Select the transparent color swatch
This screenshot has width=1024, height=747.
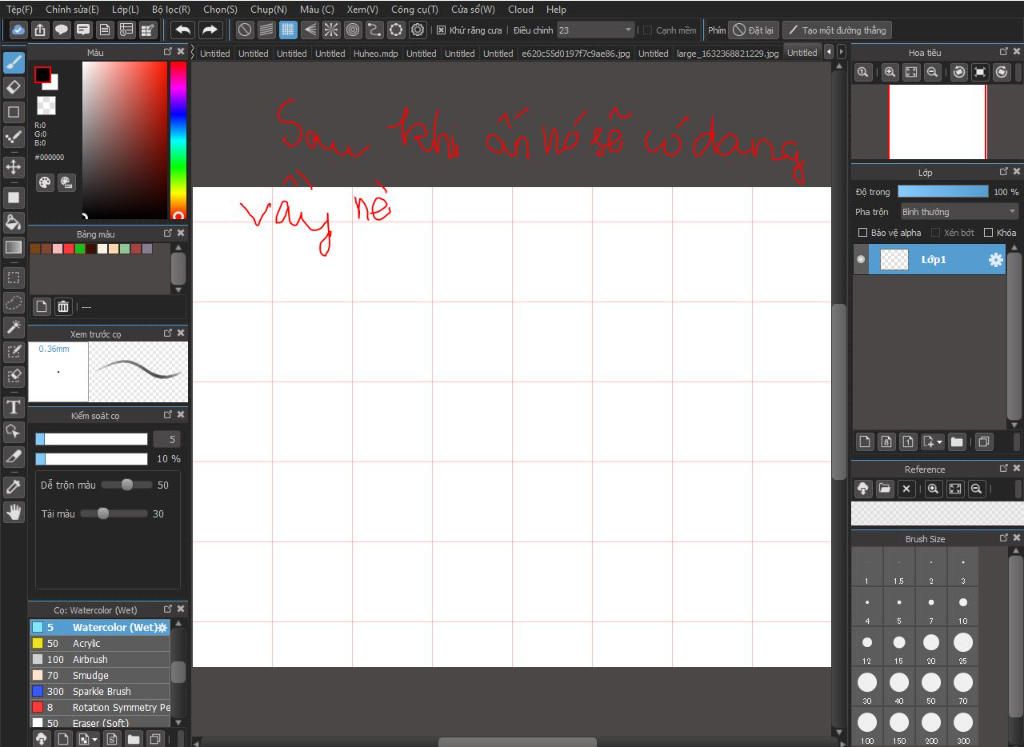click(x=46, y=105)
